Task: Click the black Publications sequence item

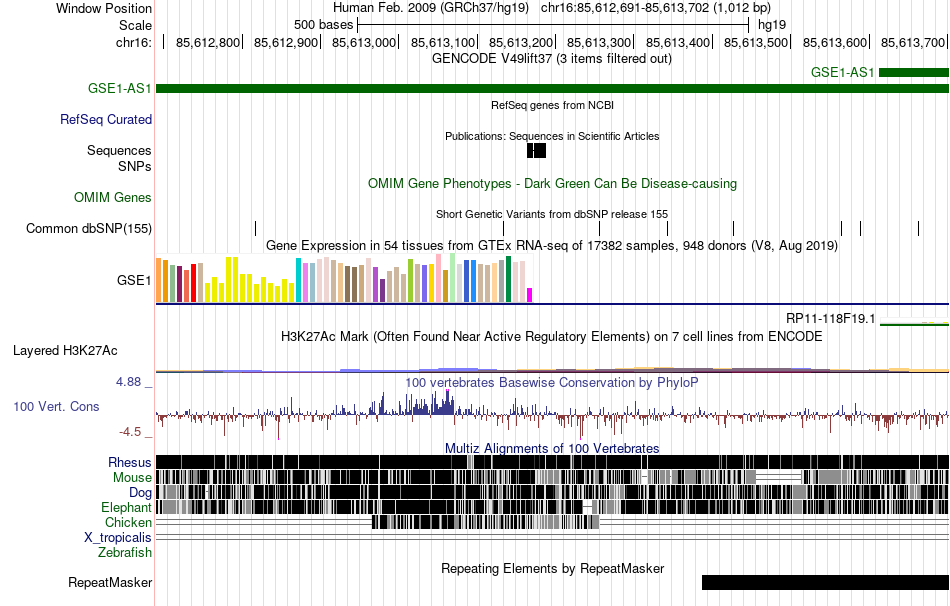Action: point(536,150)
